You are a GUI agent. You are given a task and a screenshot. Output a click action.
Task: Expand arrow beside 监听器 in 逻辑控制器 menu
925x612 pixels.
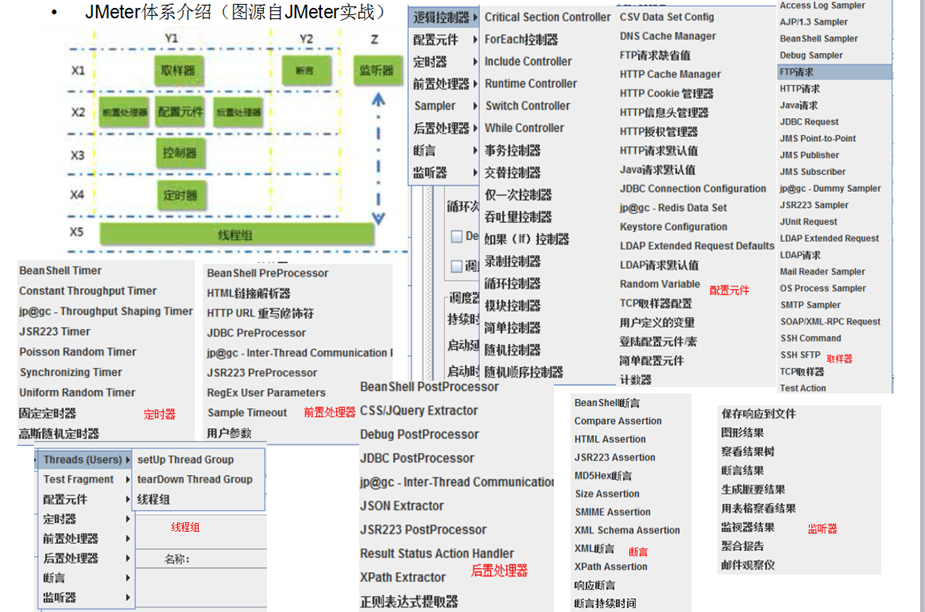(475, 173)
